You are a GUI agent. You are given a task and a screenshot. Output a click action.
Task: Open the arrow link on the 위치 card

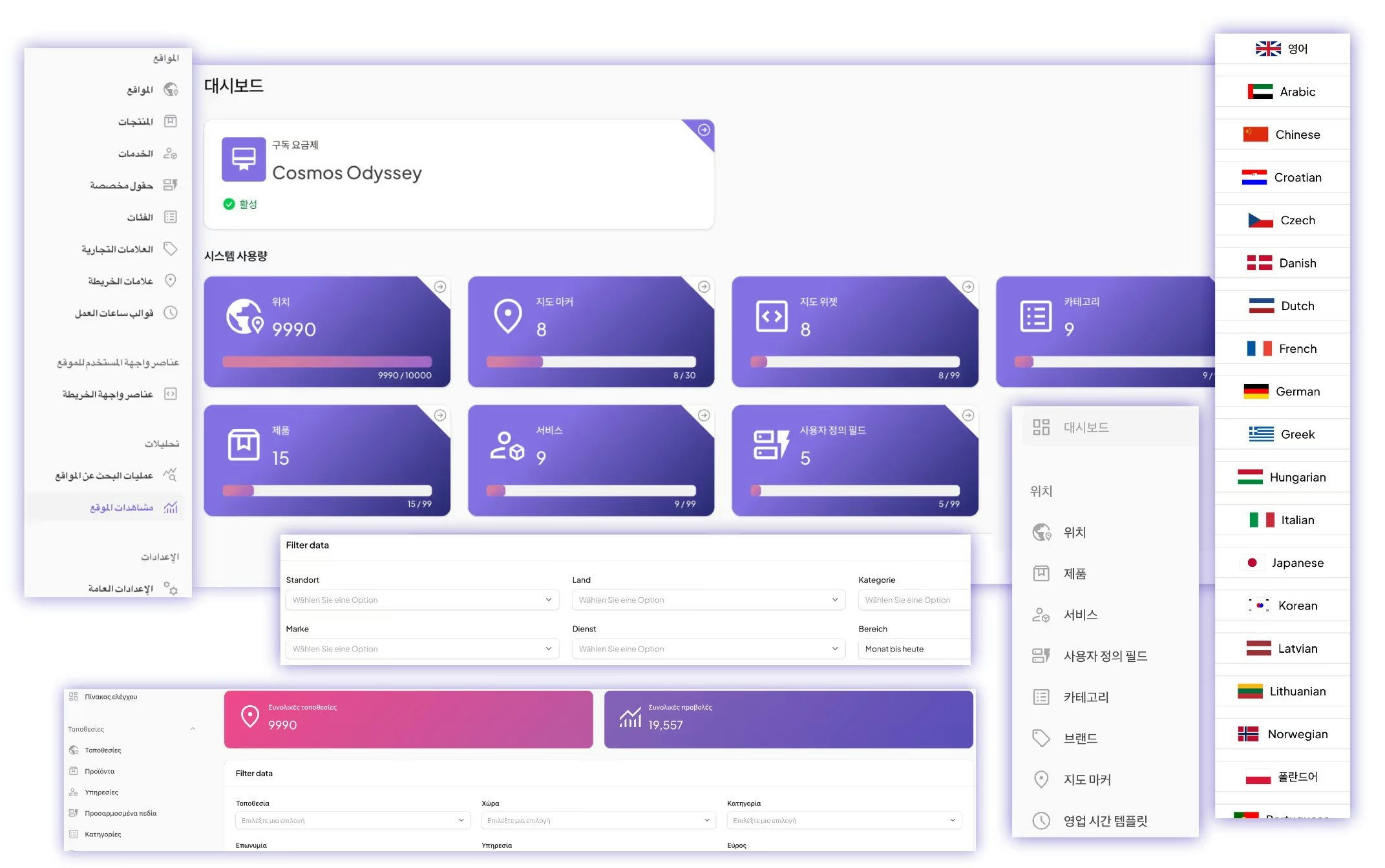pyautogui.click(x=439, y=286)
